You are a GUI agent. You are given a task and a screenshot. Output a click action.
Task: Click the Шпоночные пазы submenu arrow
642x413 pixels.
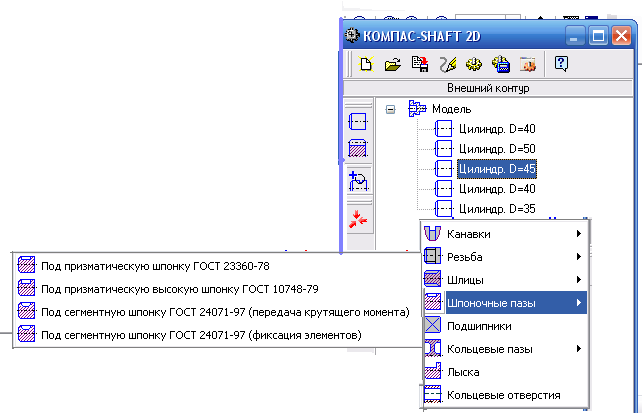click(579, 303)
